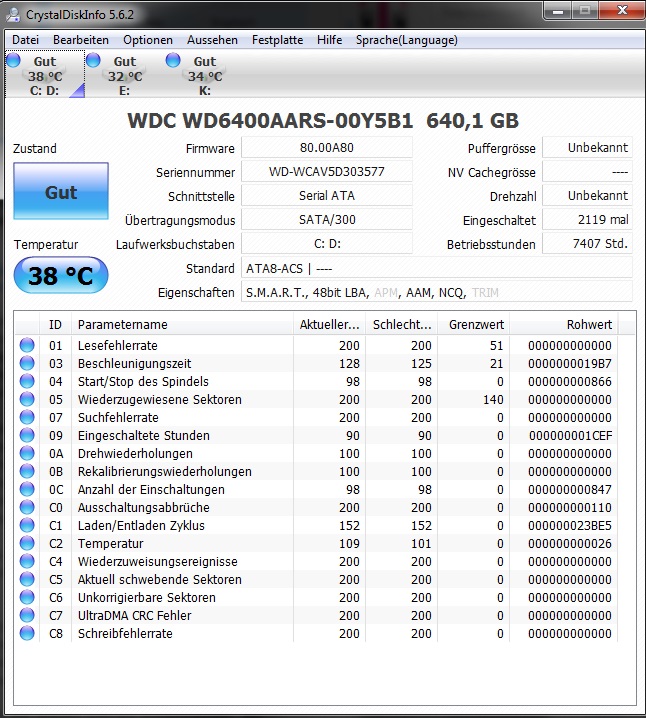Click the serial number field WD-WCAV5D303577
The height and width of the screenshot is (718, 646).
tap(327, 172)
